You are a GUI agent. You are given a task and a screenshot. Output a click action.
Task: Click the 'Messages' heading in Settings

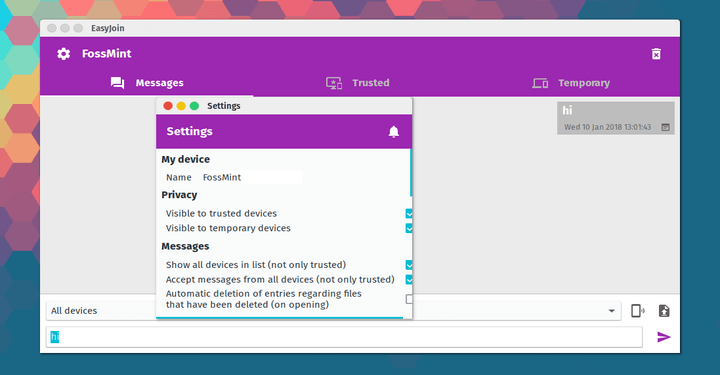(185, 246)
